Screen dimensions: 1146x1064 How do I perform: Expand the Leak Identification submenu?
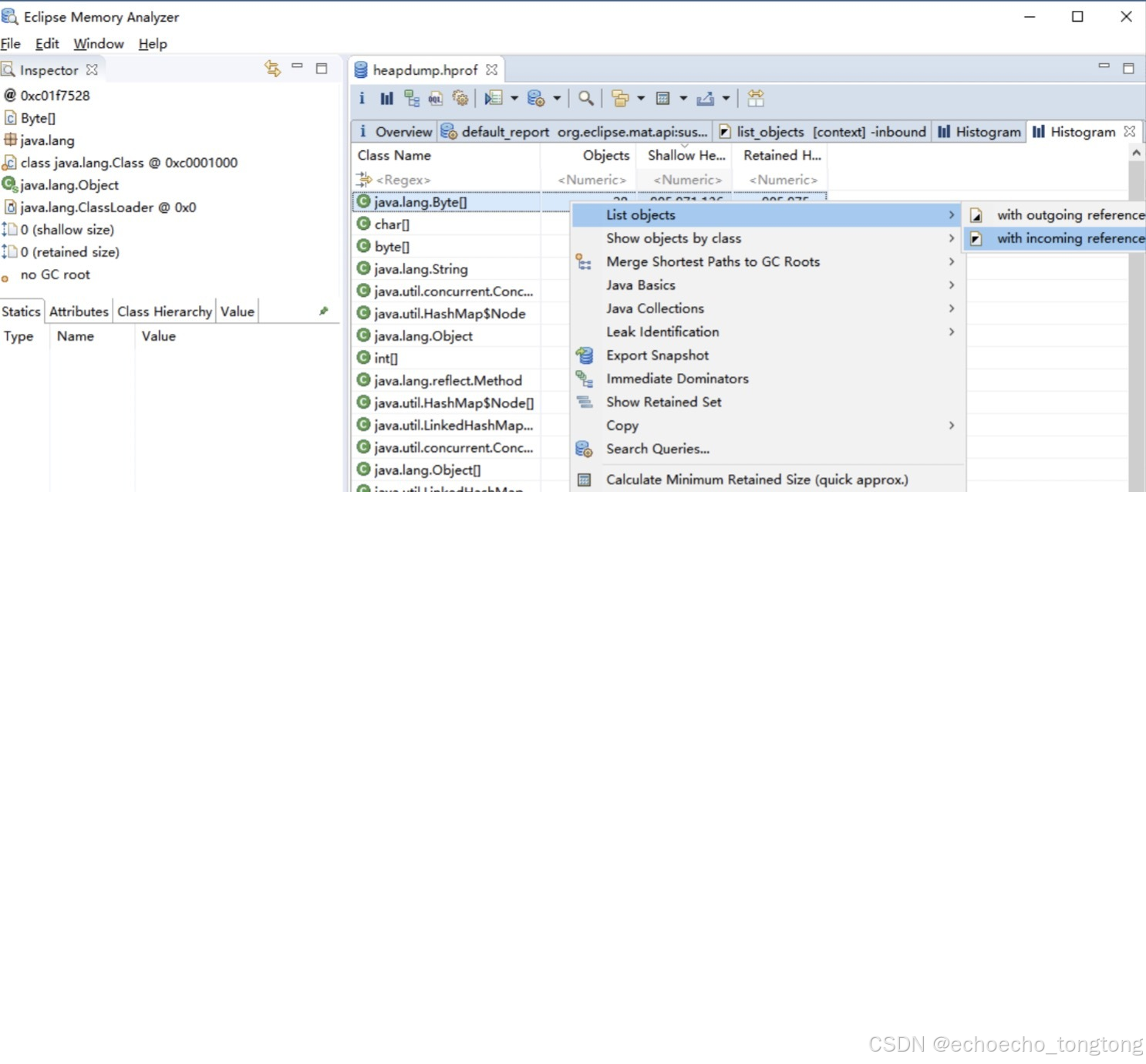click(x=769, y=332)
